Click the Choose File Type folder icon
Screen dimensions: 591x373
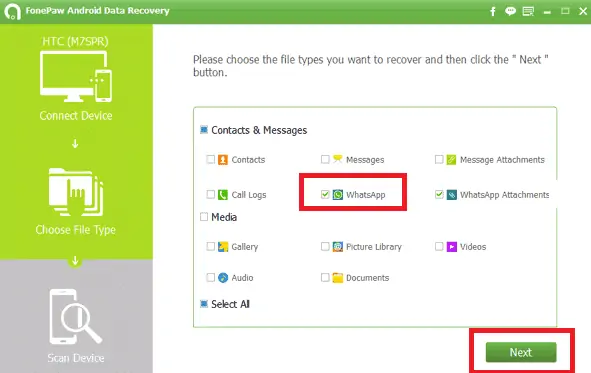(76, 192)
